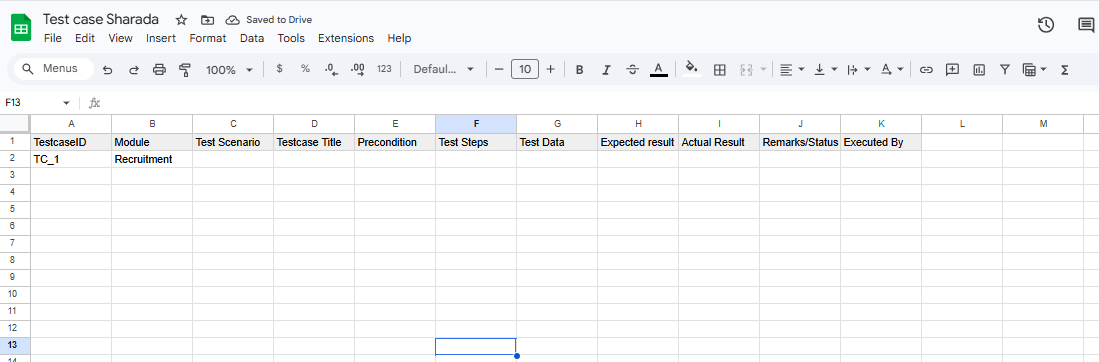Screen dimensions: 1099x362
Task: Click the Undo arrow
Action: click(107, 69)
